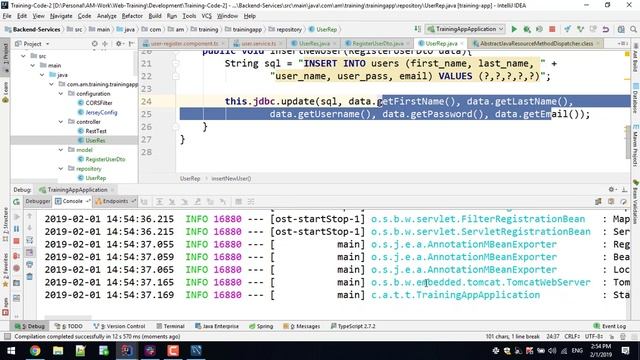Open the TrainingAppApplication run configuration dropdown

pos(465,29)
